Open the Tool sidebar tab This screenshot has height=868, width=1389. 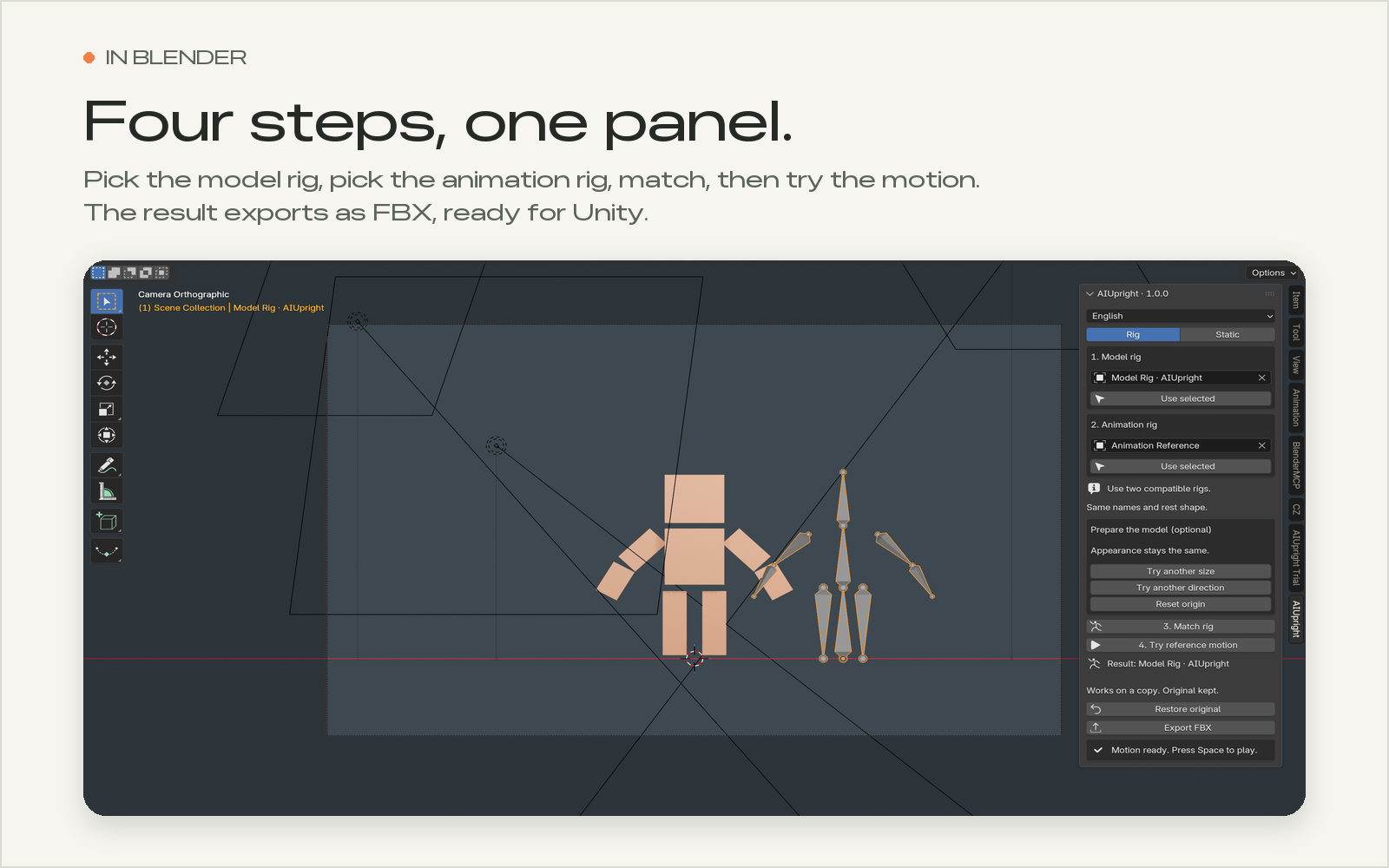point(1295,332)
